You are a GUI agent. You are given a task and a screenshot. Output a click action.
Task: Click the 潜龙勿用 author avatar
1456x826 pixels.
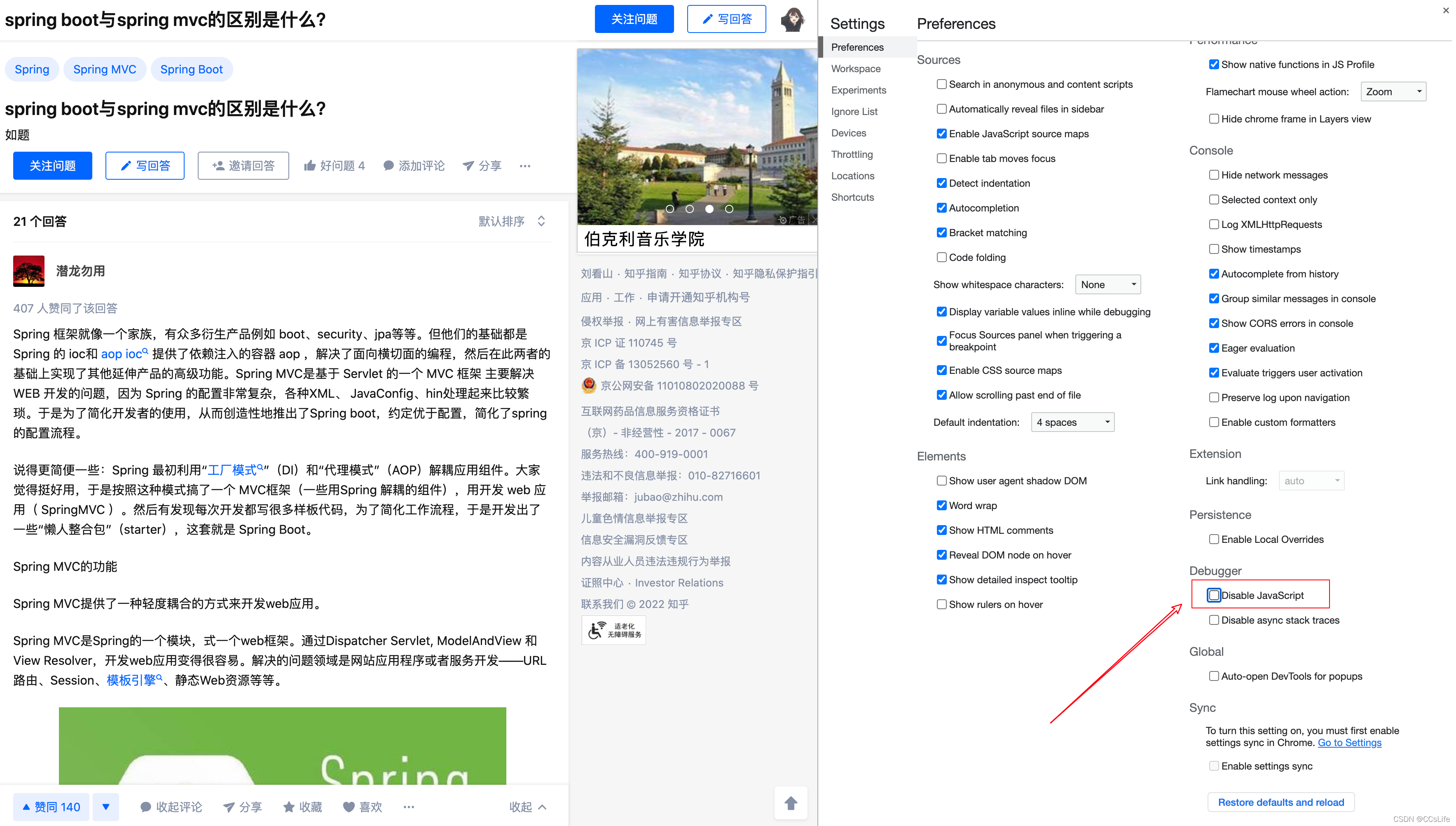point(29,271)
